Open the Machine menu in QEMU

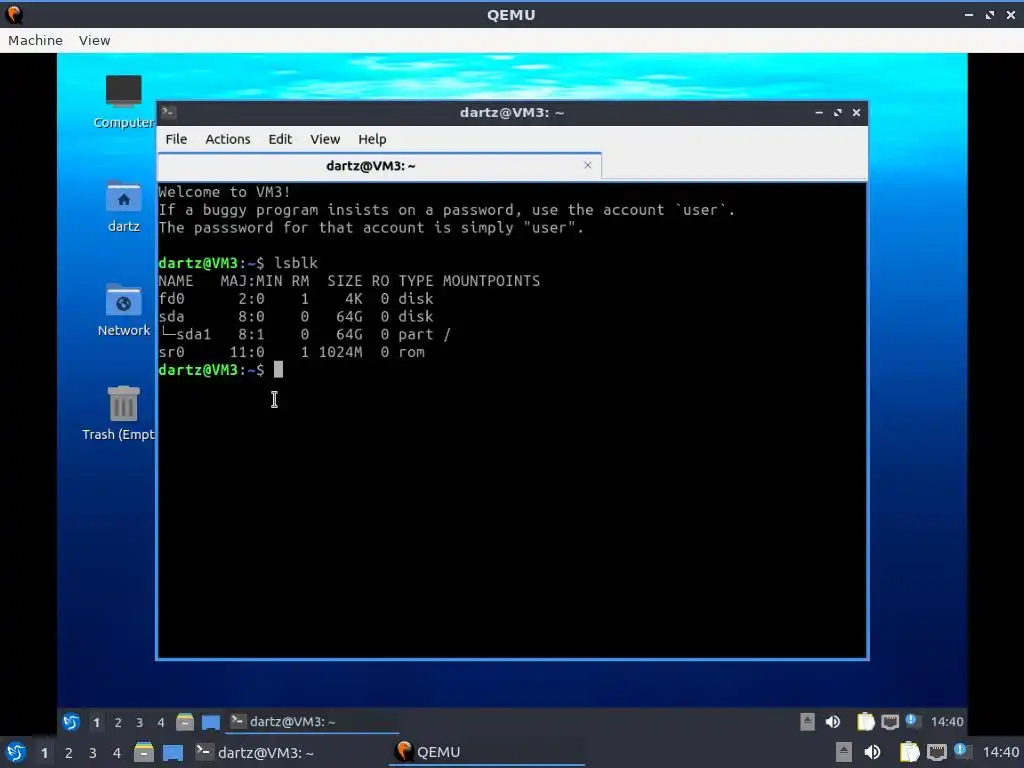(35, 40)
